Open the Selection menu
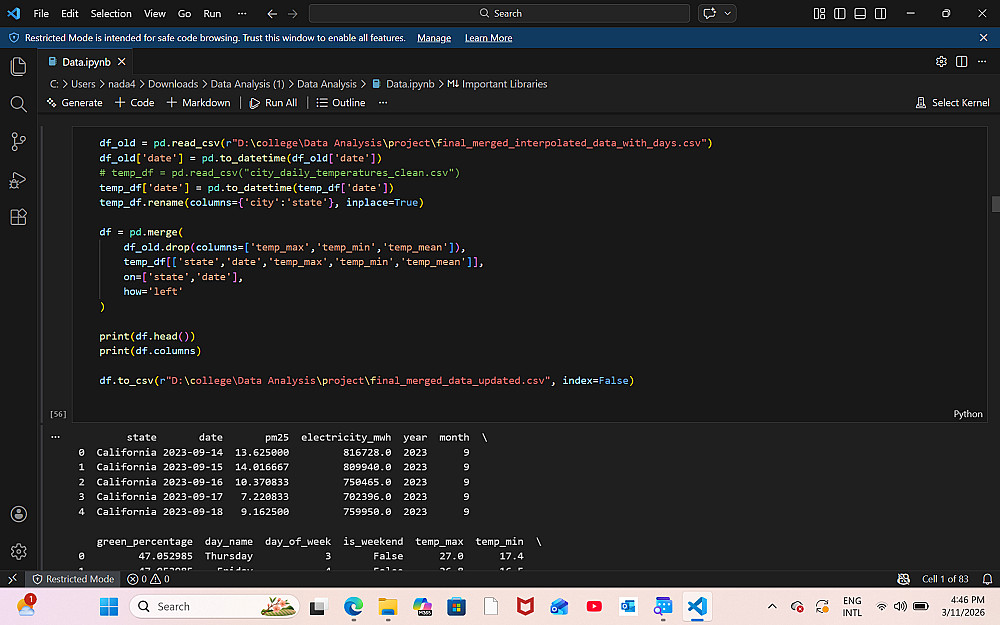 [x=111, y=13]
